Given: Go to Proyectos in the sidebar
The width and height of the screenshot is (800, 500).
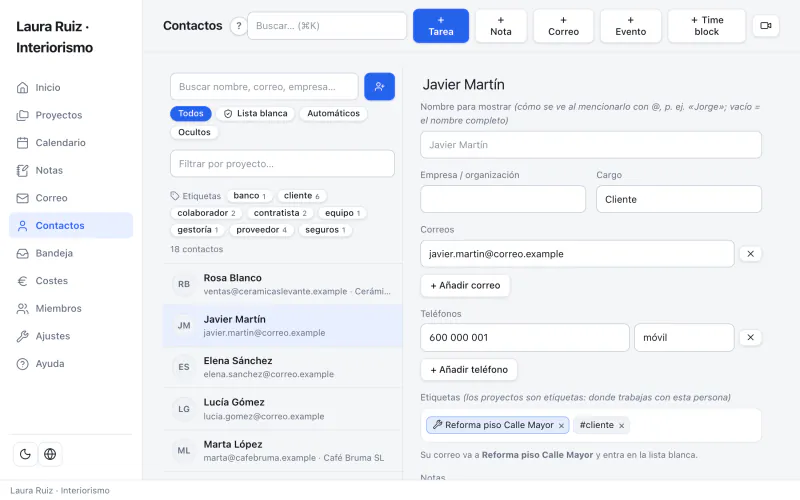Looking at the screenshot, I should [x=71, y=115].
